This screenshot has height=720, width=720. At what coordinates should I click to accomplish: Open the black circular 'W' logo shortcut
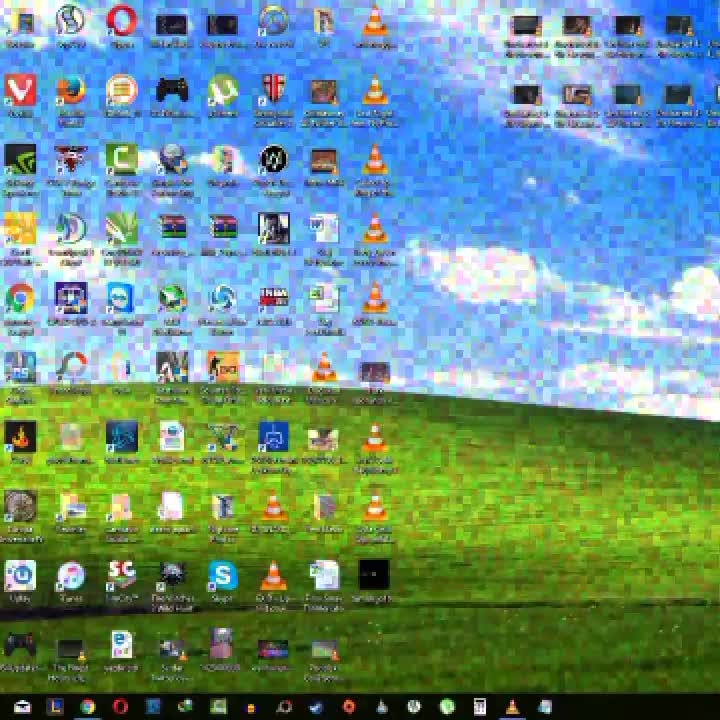pos(273,159)
